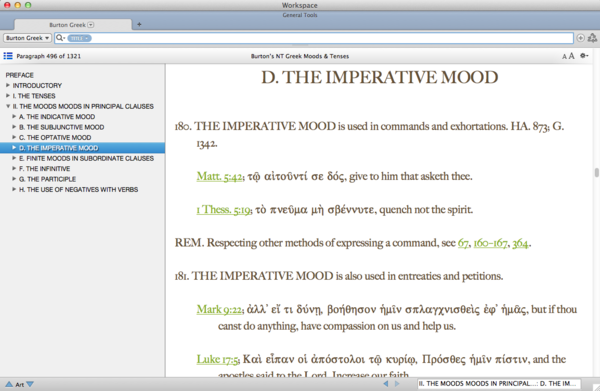Screen dimensions: 600x391
Task: Click the add plus icon beside search field
Action: click(x=580, y=38)
